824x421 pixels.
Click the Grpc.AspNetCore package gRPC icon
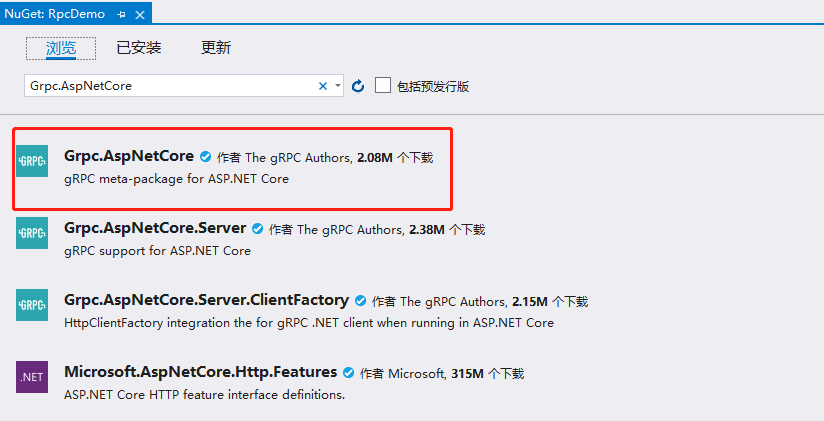(x=32, y=161)
